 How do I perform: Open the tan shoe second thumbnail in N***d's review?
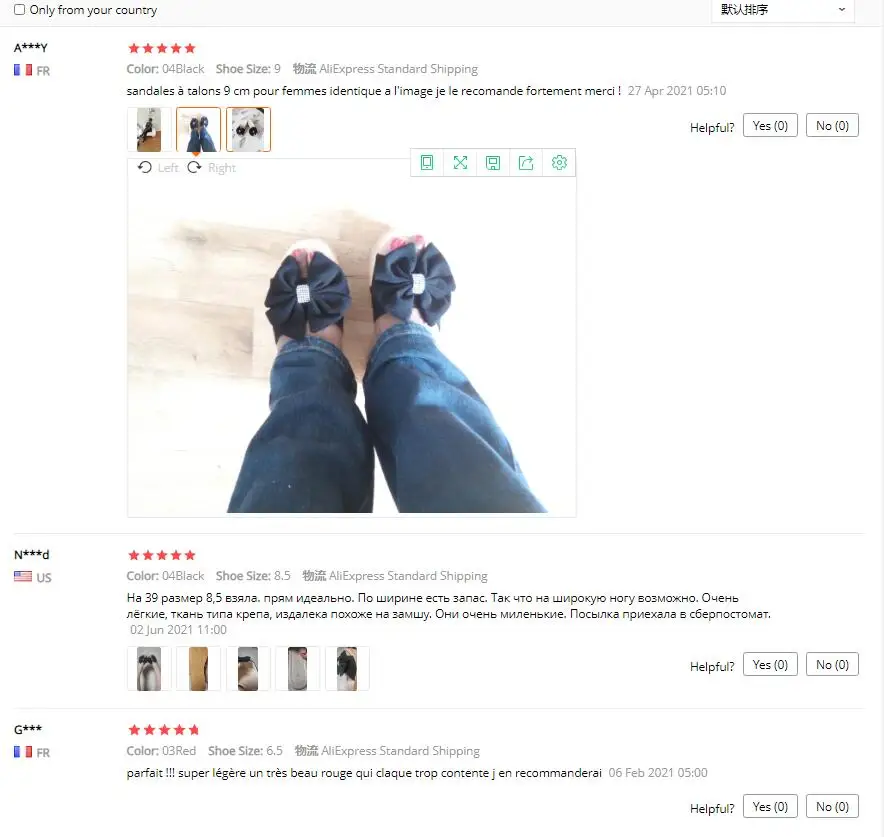198,668
